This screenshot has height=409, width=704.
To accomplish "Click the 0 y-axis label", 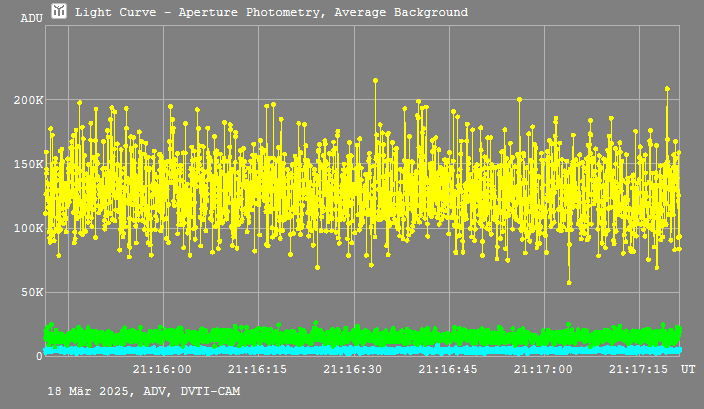I will [x=40, y=356].
